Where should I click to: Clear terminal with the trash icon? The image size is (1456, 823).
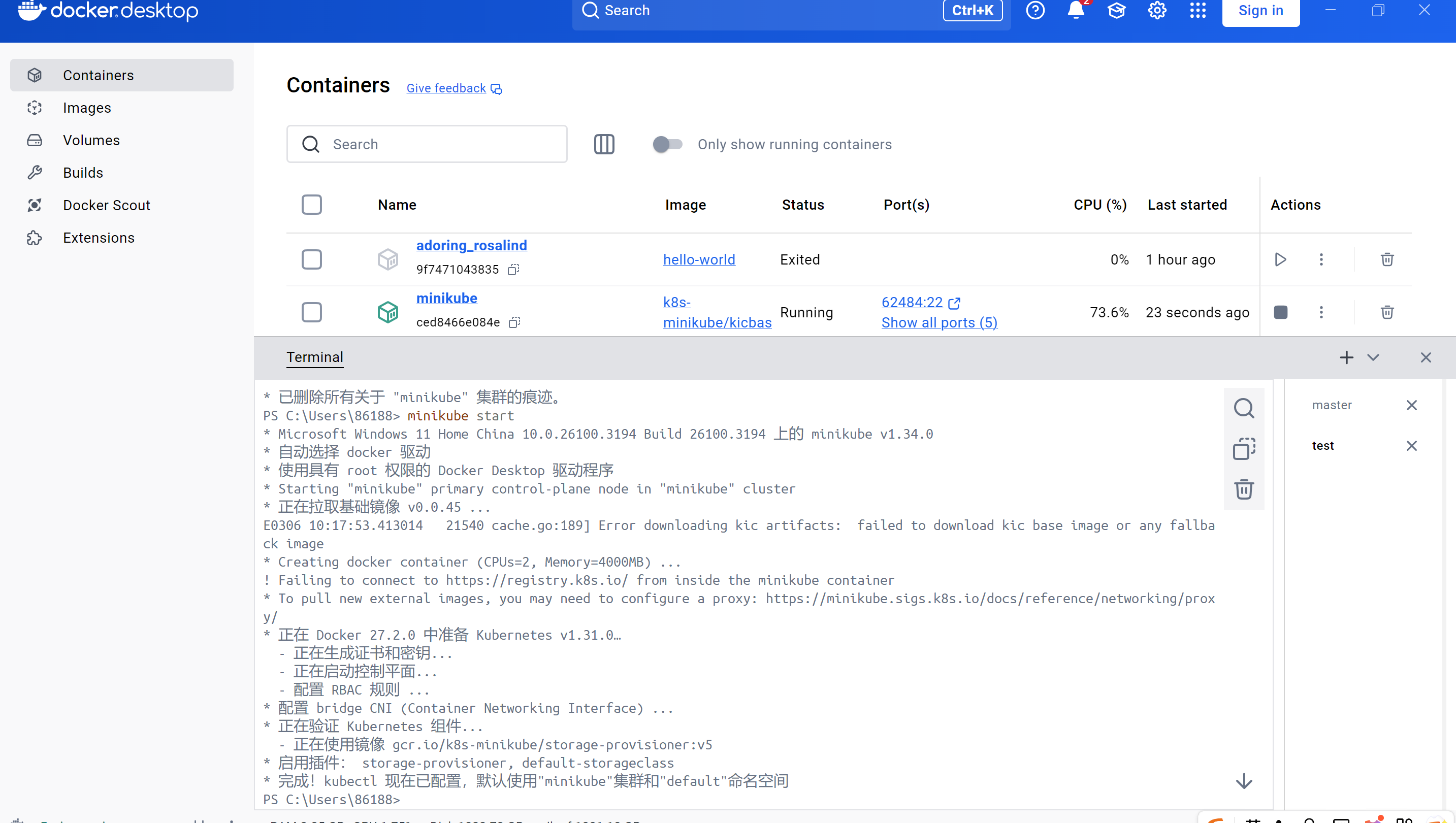point(1244,489)
